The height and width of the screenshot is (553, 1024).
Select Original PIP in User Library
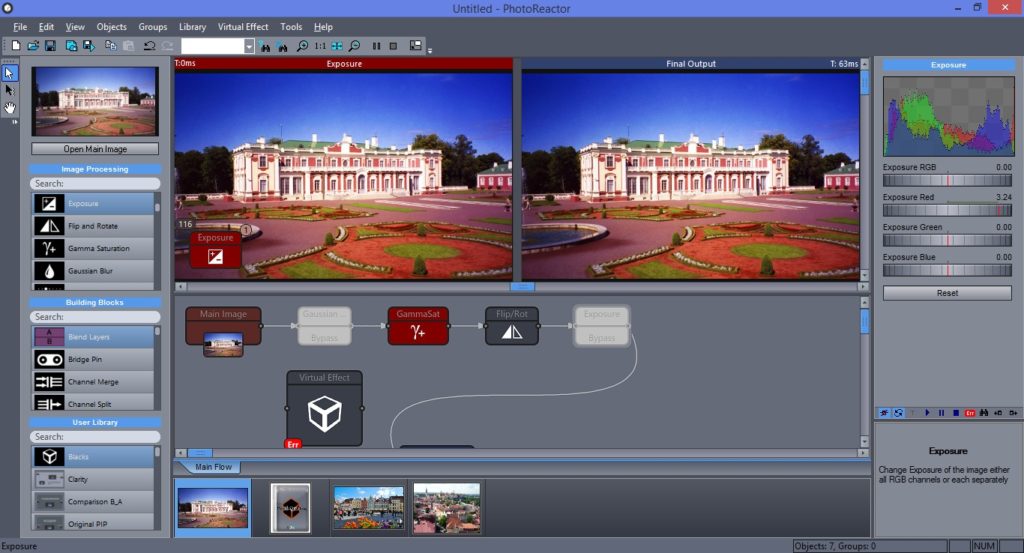point(93,523)
